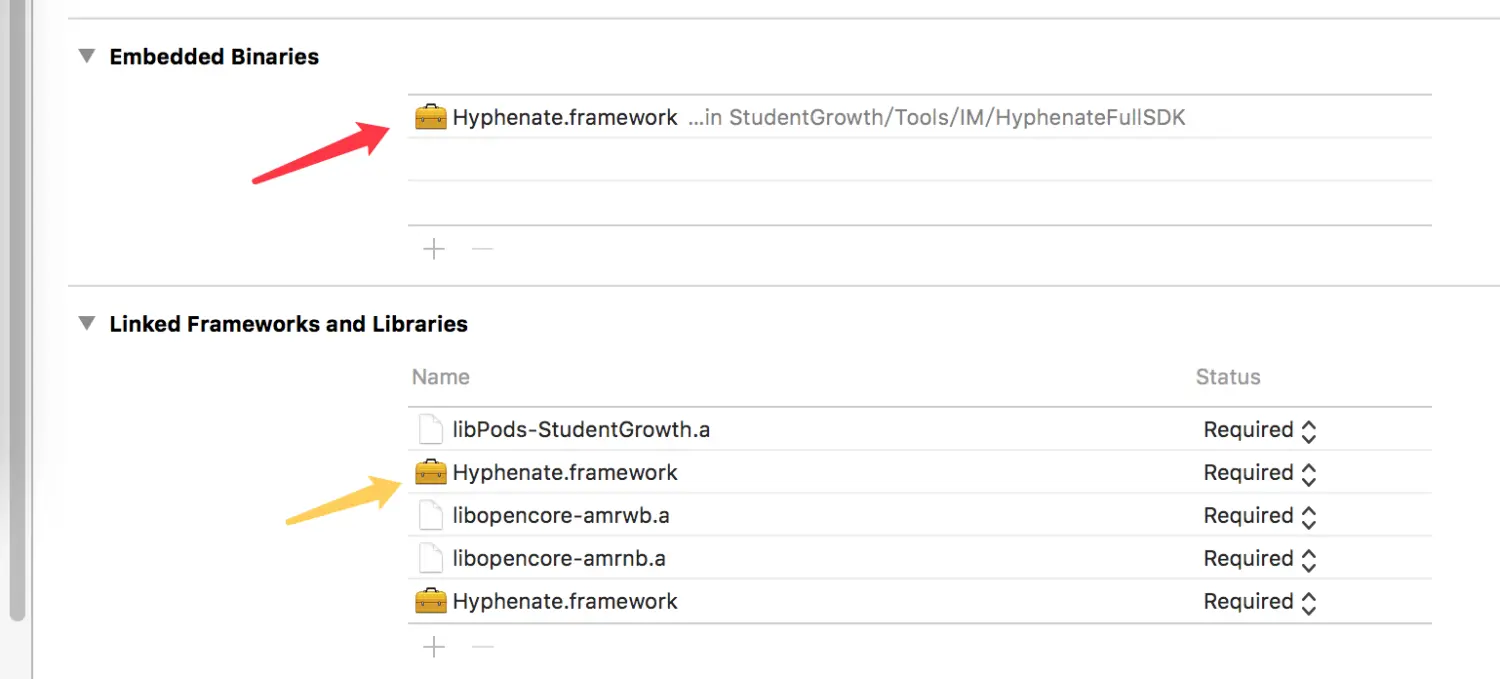This screenshot has width=1500, height=679.
Task: Click the Embedded Binaries section title
Action: click(x=214, y=57)
